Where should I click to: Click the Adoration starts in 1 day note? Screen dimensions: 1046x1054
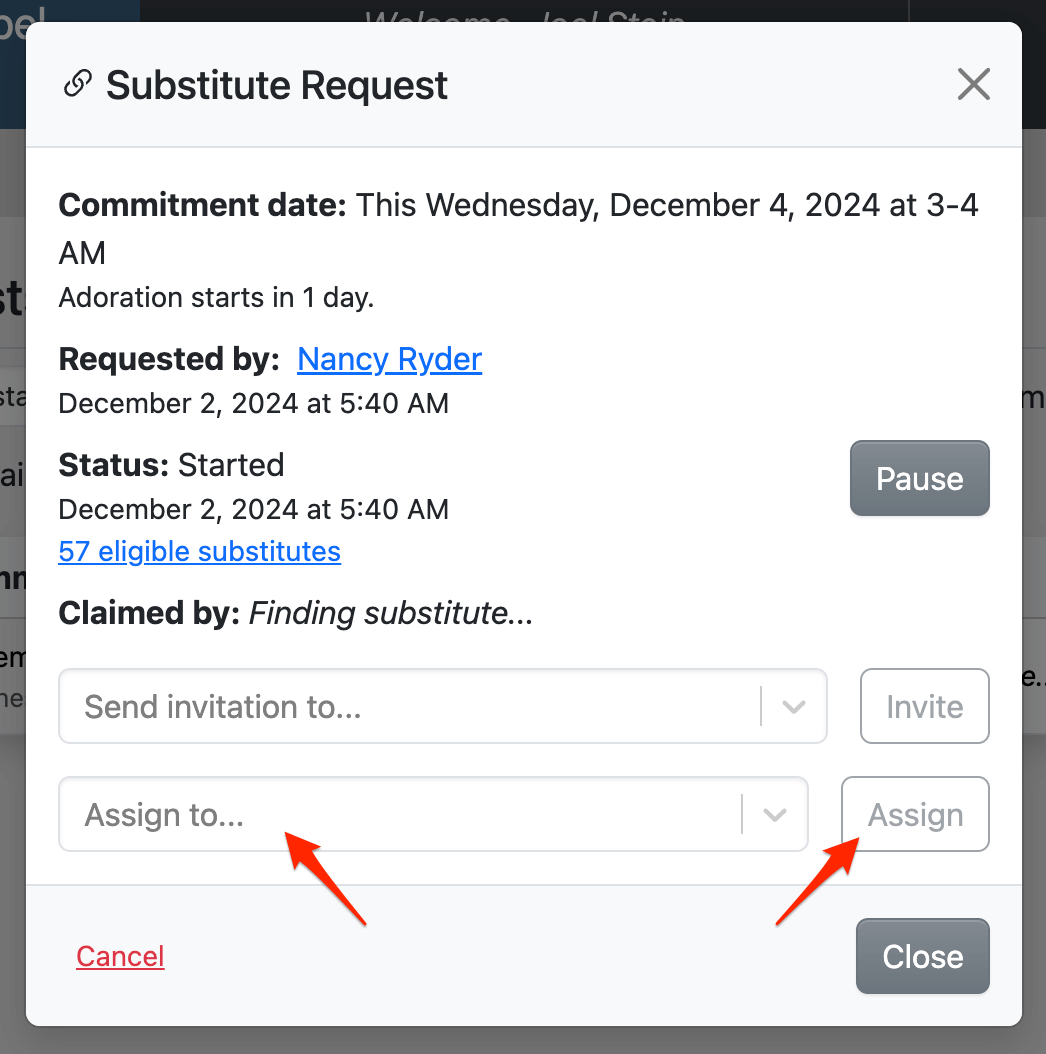click(216, 298)
